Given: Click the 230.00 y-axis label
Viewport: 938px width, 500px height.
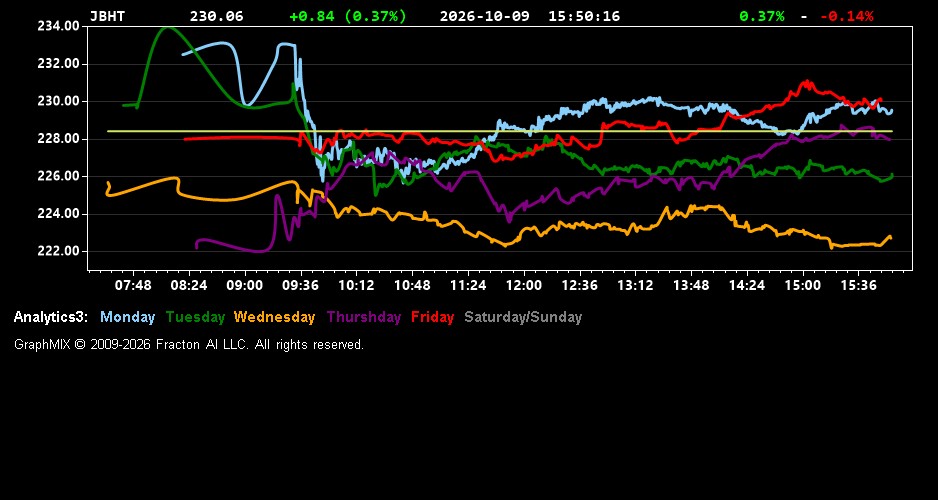Looking at the screenshot, I should [58, 101].
